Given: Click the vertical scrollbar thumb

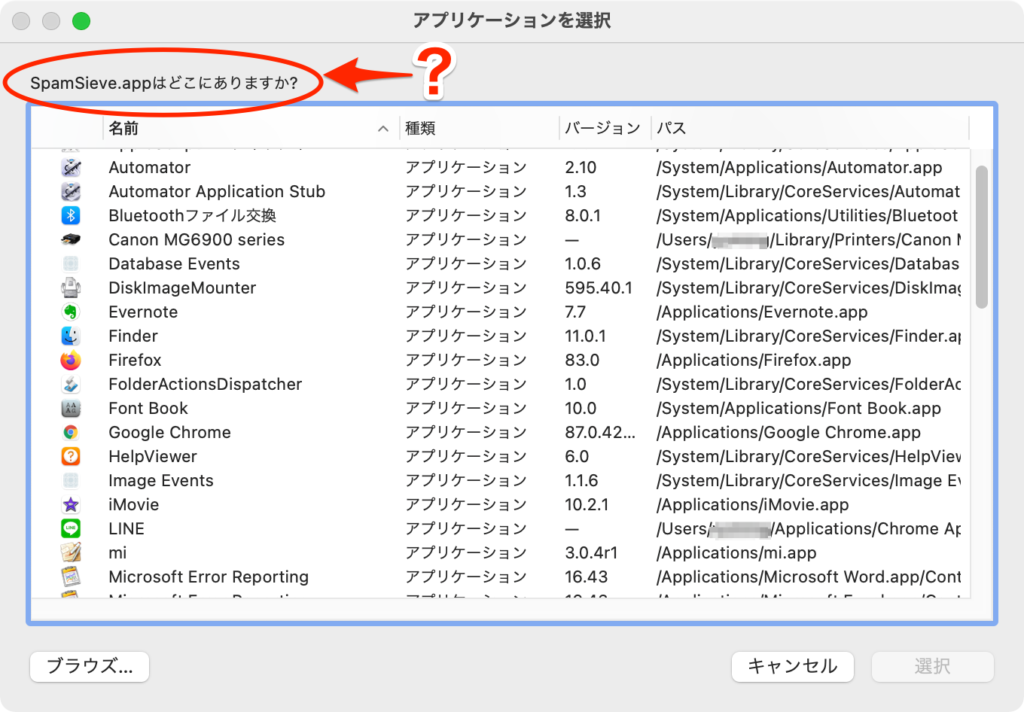Looking at the screenshot, I should coord(981,236).
